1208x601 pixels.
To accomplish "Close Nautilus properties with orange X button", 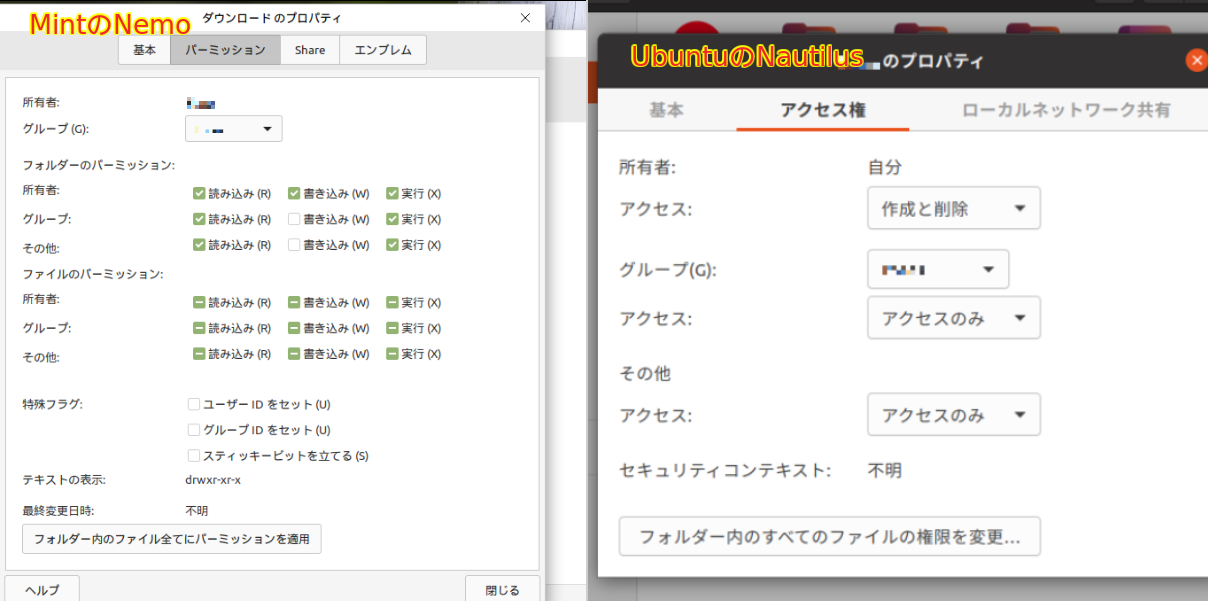I will (1197, 60).
